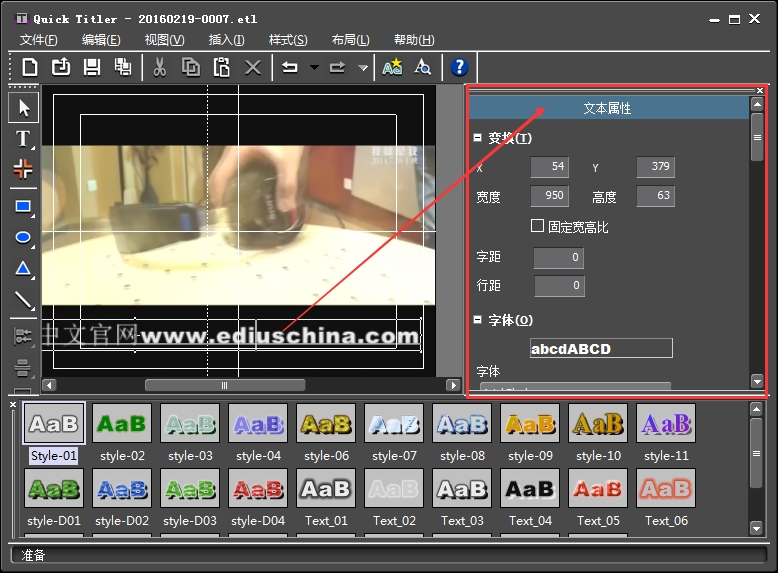This screenshot has width=778, height=573.
Task: Click the preview horizontal scrollbar thumb
Action: click(224, 385)
